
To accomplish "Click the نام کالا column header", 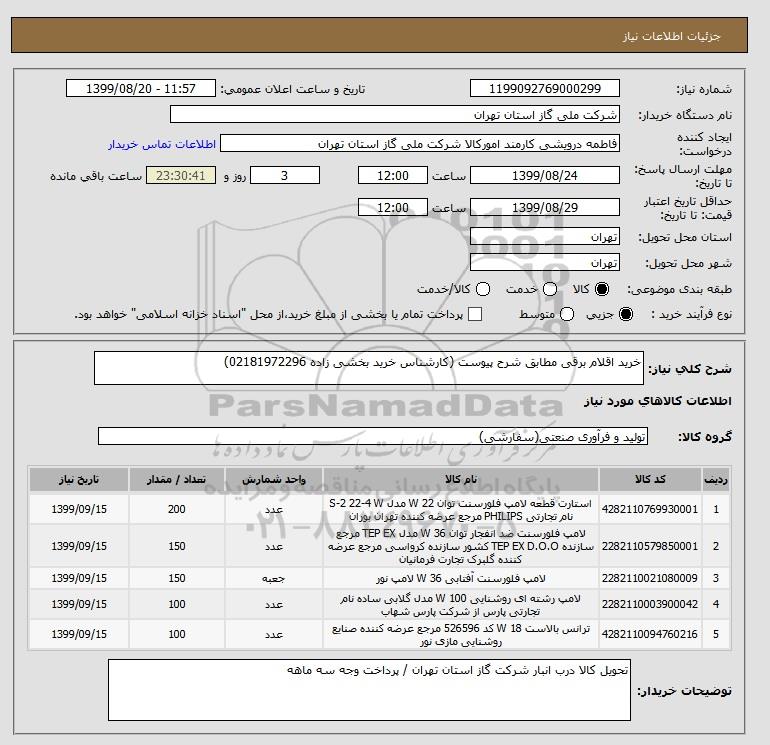I will click(461, 479).
